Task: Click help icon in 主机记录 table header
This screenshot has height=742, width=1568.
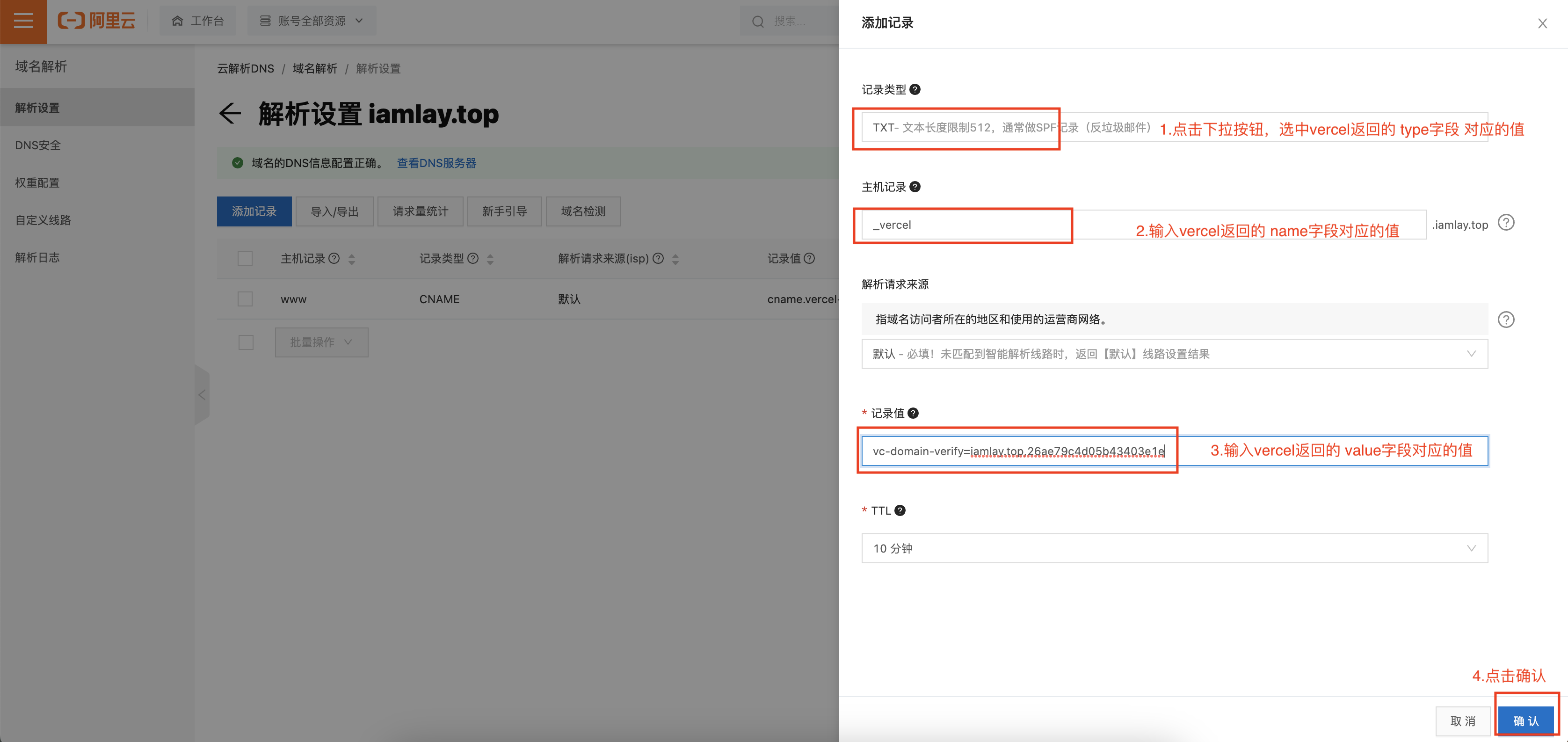Action: 334,258
